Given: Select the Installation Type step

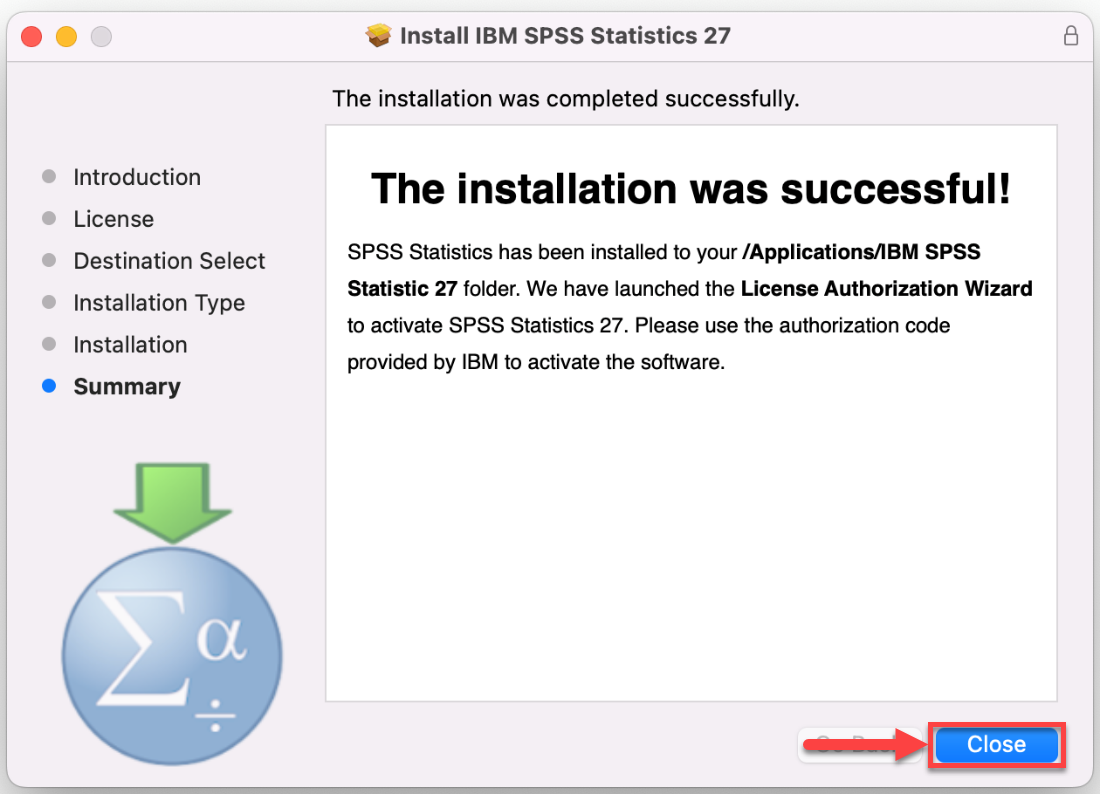Looking at the screenshot, I should (159, 303).
